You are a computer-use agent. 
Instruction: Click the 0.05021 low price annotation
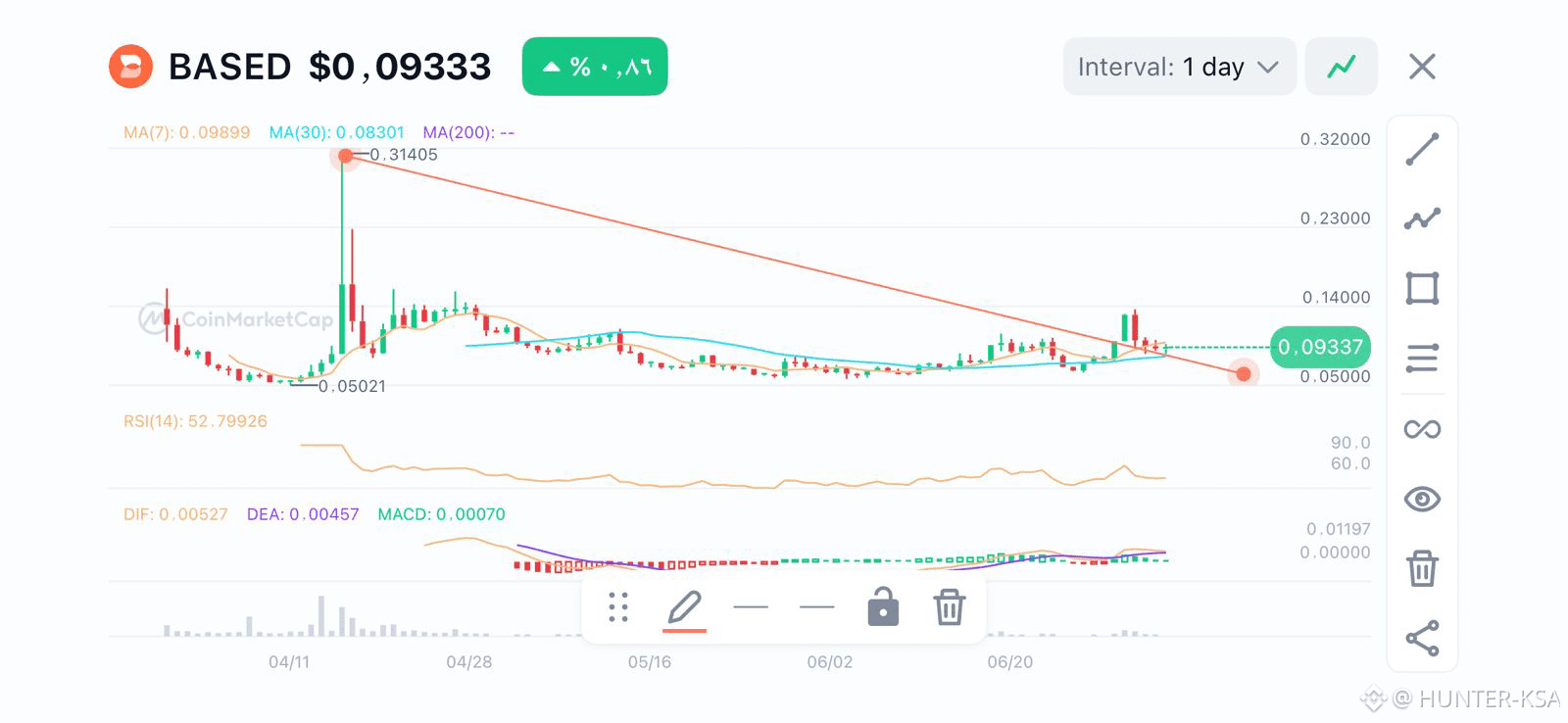pyautogui.click(x=352, y=386)
